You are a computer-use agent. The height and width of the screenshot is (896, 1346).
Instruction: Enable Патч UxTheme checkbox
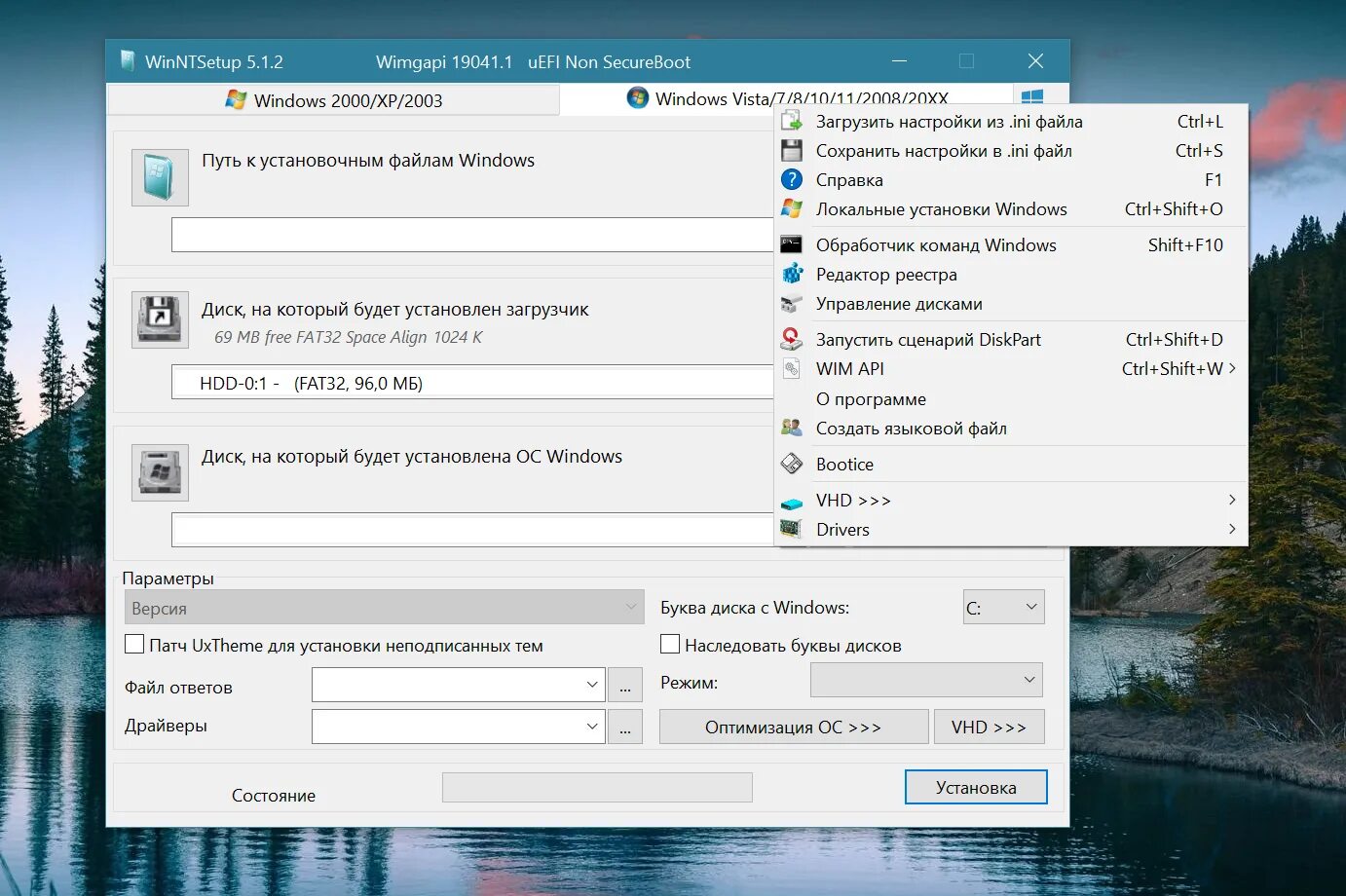click(134, 644)
